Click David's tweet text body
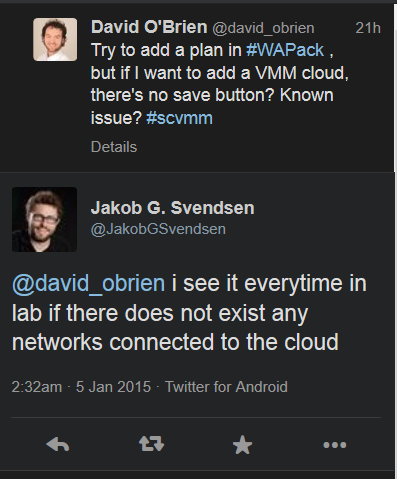This screenshot has width=397, height=479. pos(220,84)
